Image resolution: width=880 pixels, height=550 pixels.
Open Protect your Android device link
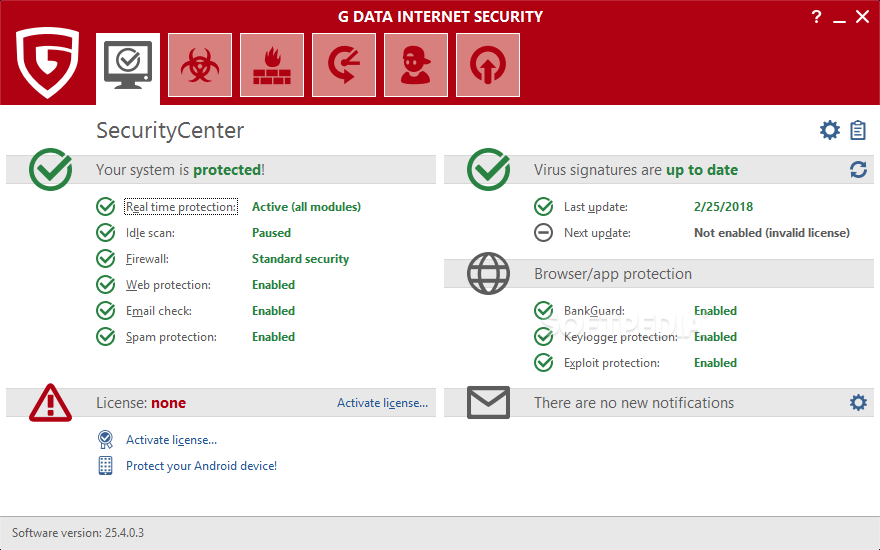point(201,466)
